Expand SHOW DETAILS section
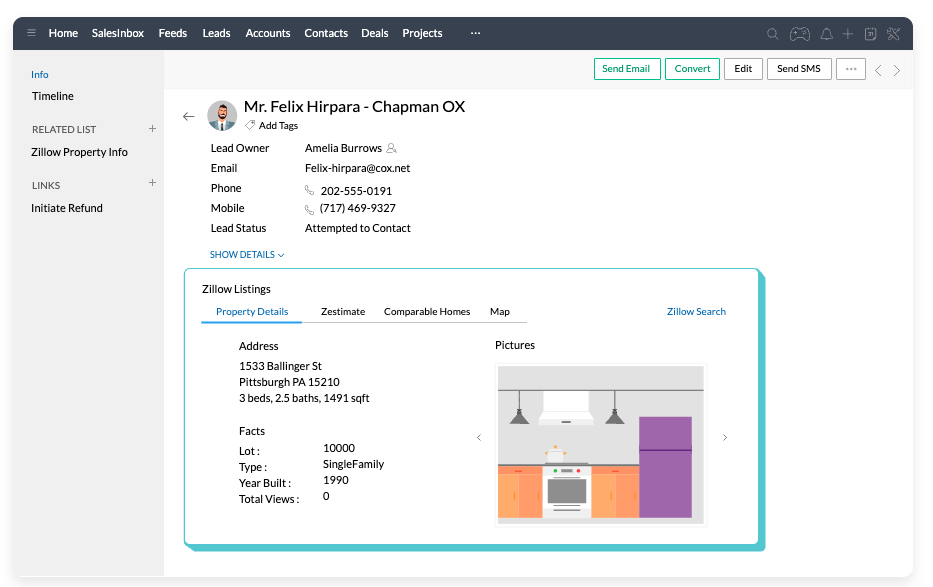Screen dimensions: 933x587 [246, 254]
